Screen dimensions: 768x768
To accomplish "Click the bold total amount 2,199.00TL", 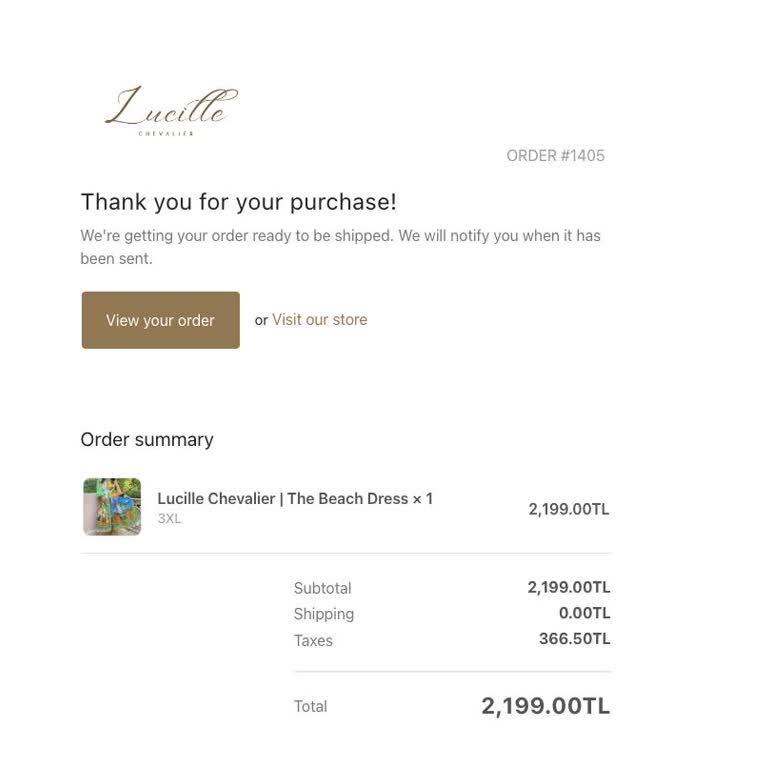I will [545, 706].
